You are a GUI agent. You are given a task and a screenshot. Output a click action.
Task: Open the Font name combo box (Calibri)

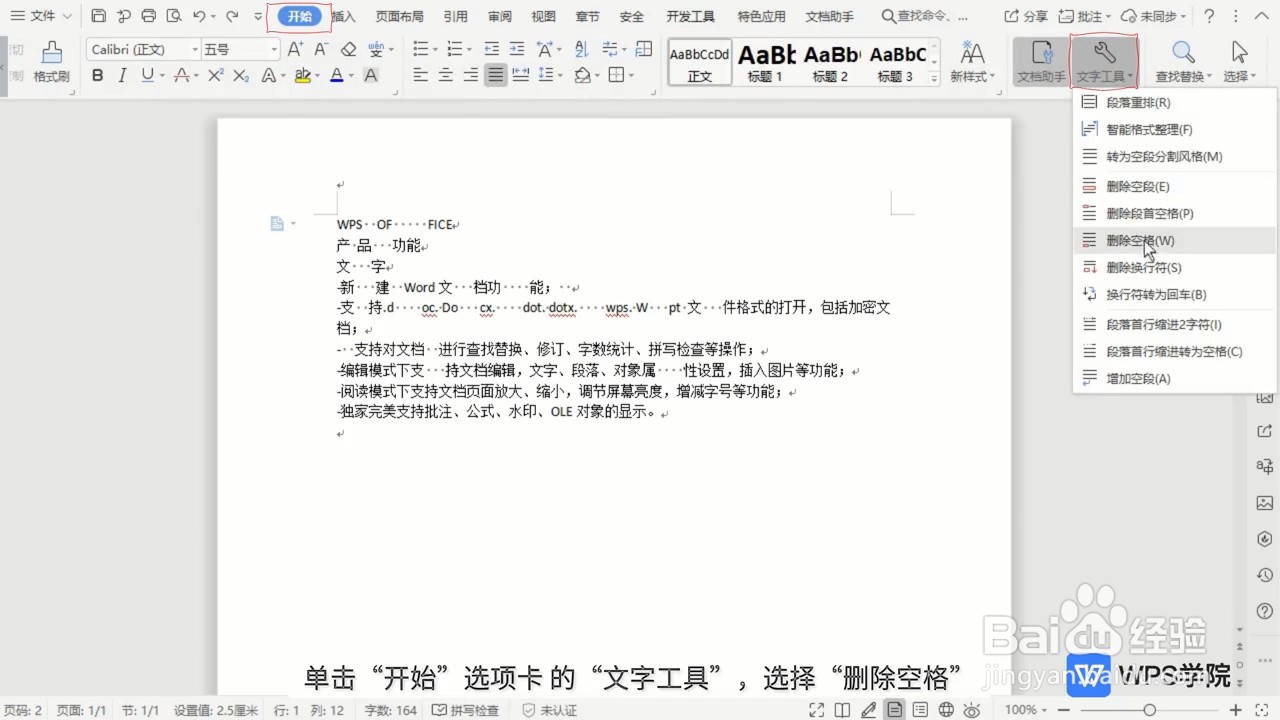[x=144, y=50]
